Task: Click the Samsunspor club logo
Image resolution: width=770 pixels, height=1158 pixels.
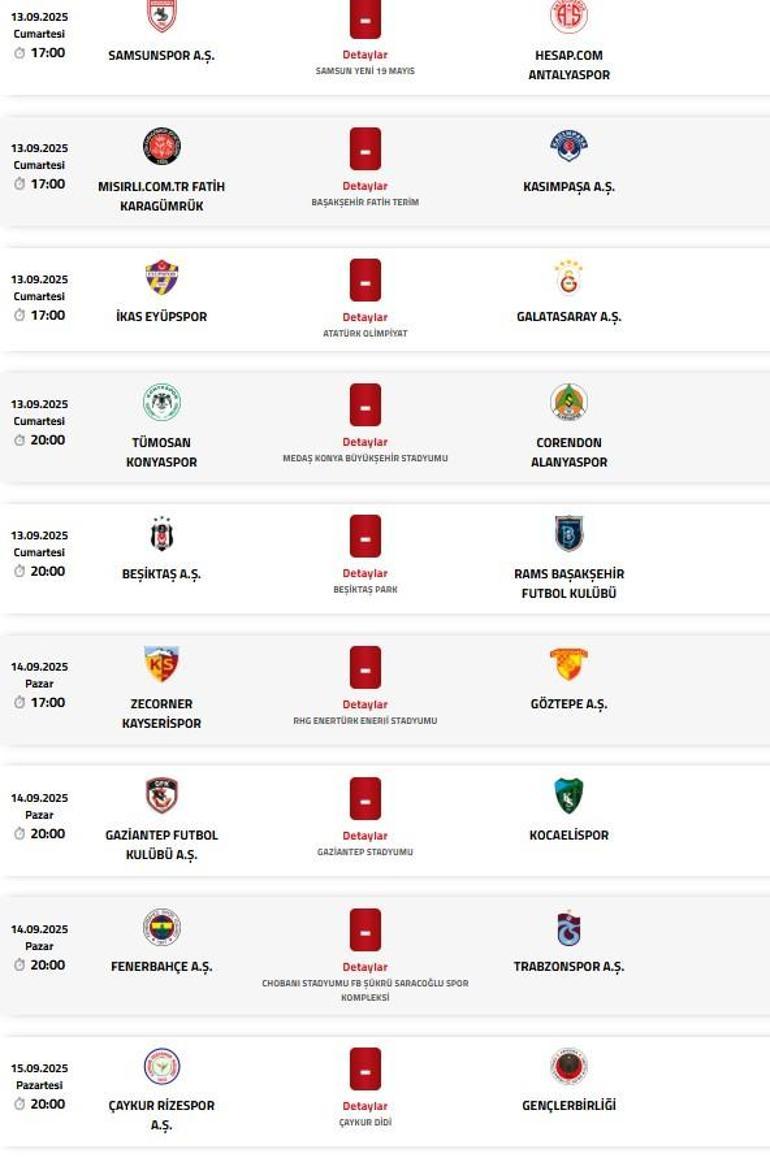Action: [162, 16]
